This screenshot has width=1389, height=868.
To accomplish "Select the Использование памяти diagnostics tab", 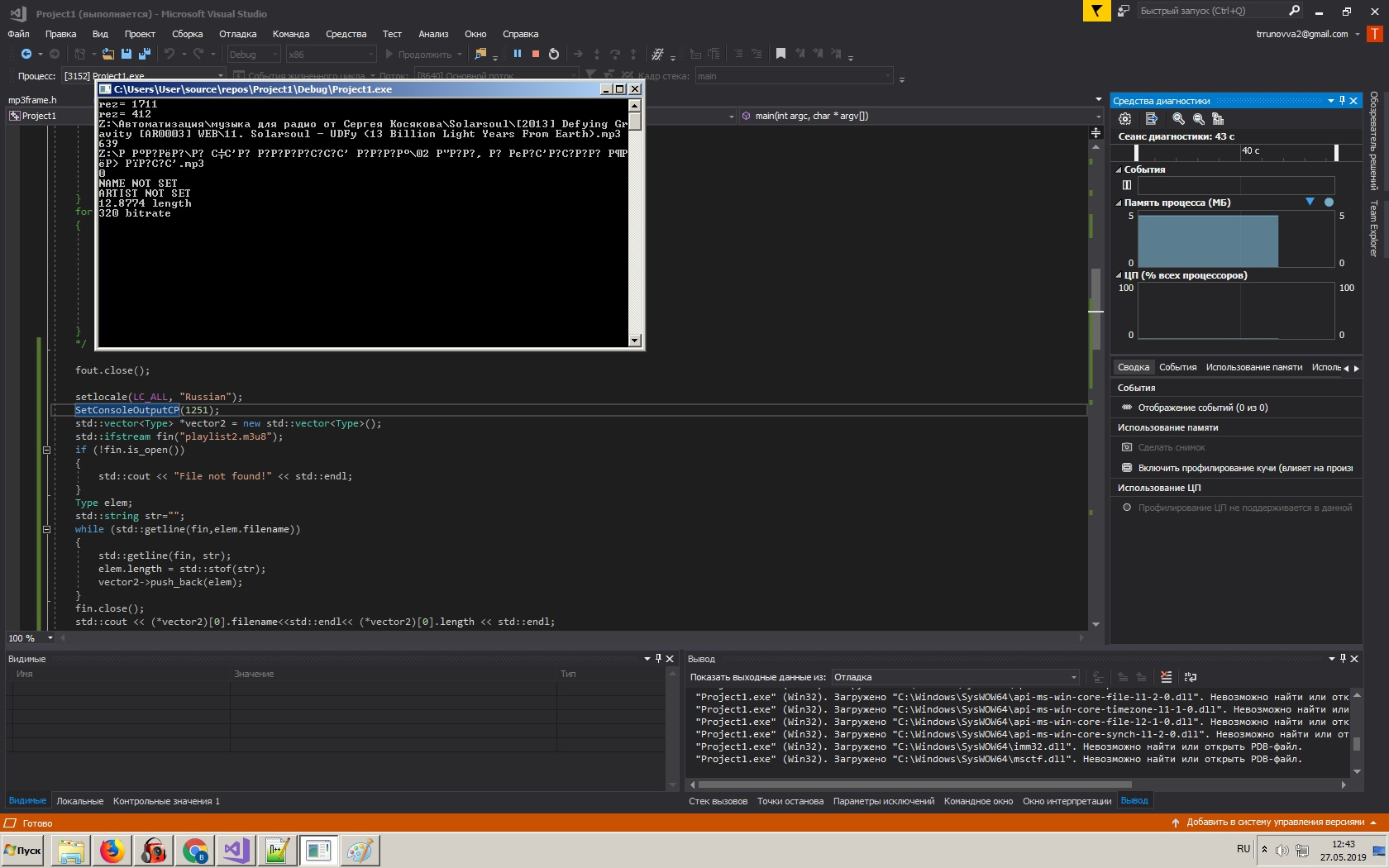I will pyautogui.click(x=1253, y=367).
